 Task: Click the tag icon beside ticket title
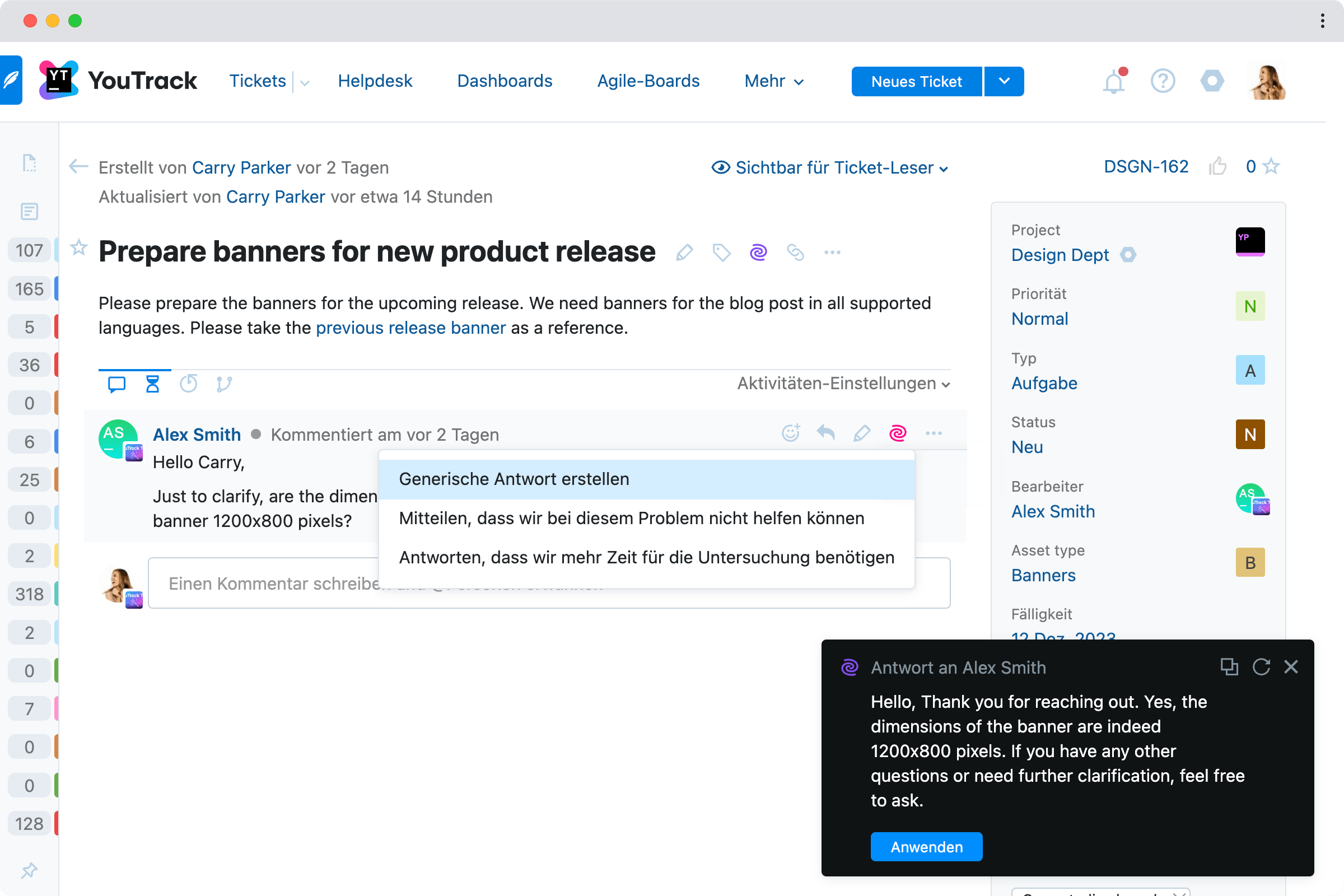pos(721,252)
